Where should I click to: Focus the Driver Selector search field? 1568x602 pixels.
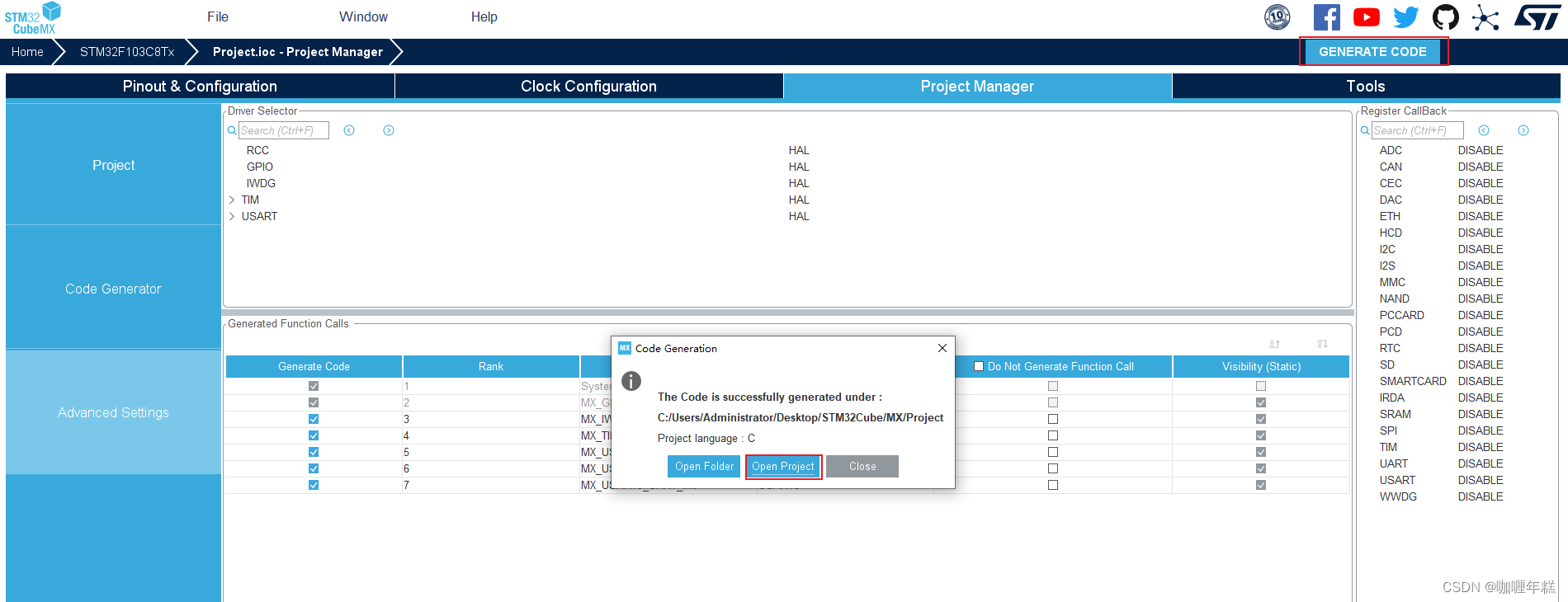284,130
